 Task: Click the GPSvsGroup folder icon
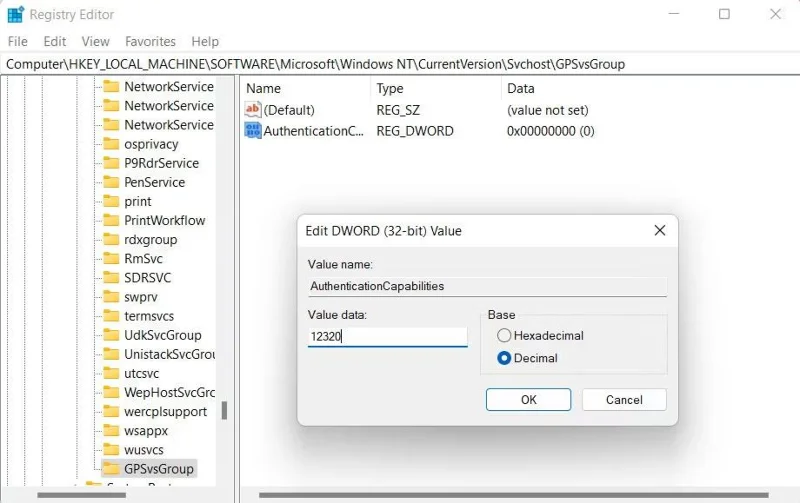pyautogui.click(x=111, y=468)
